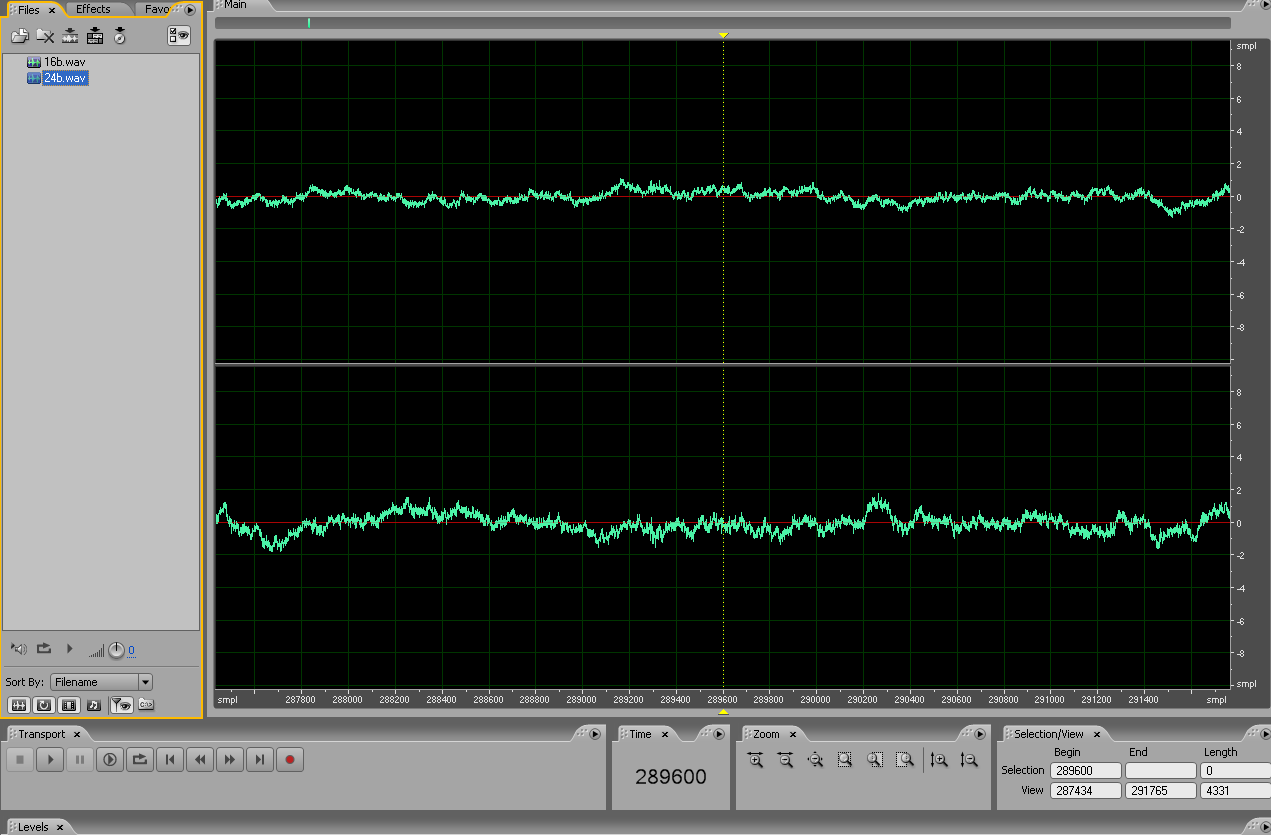Toggle Show Full Path folder icon
1271x835 pixels.
pyautogui.click(x=146, y=704)
